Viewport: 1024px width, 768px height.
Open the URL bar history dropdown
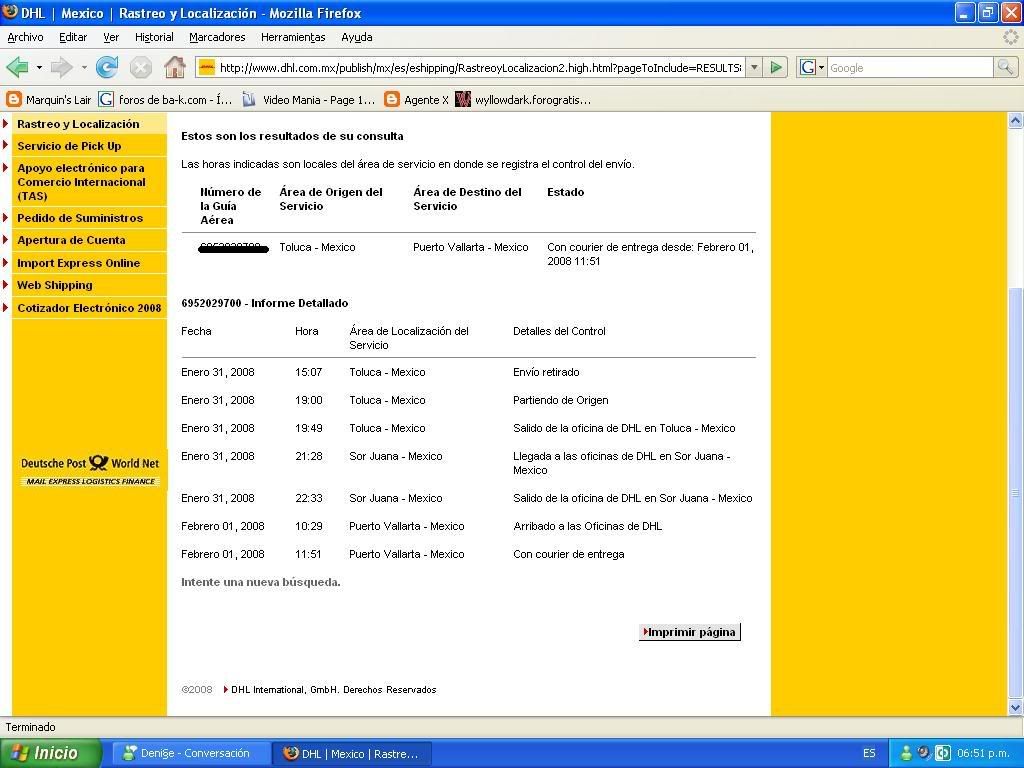click(754, 67)
